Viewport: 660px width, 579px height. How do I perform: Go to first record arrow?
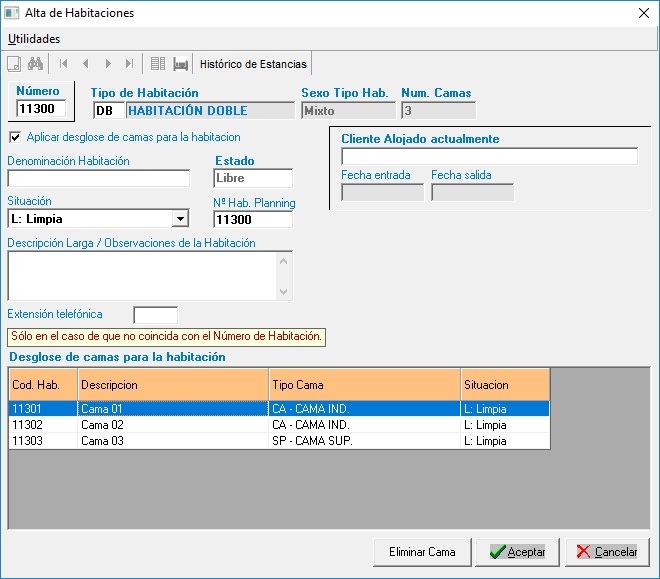click(x=64, y=64)
